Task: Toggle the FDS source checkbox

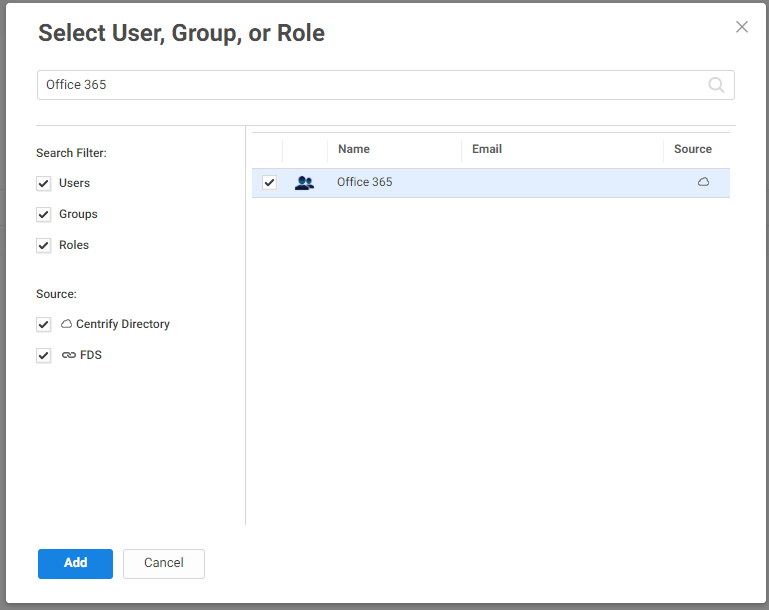Action: click(44, 355)
